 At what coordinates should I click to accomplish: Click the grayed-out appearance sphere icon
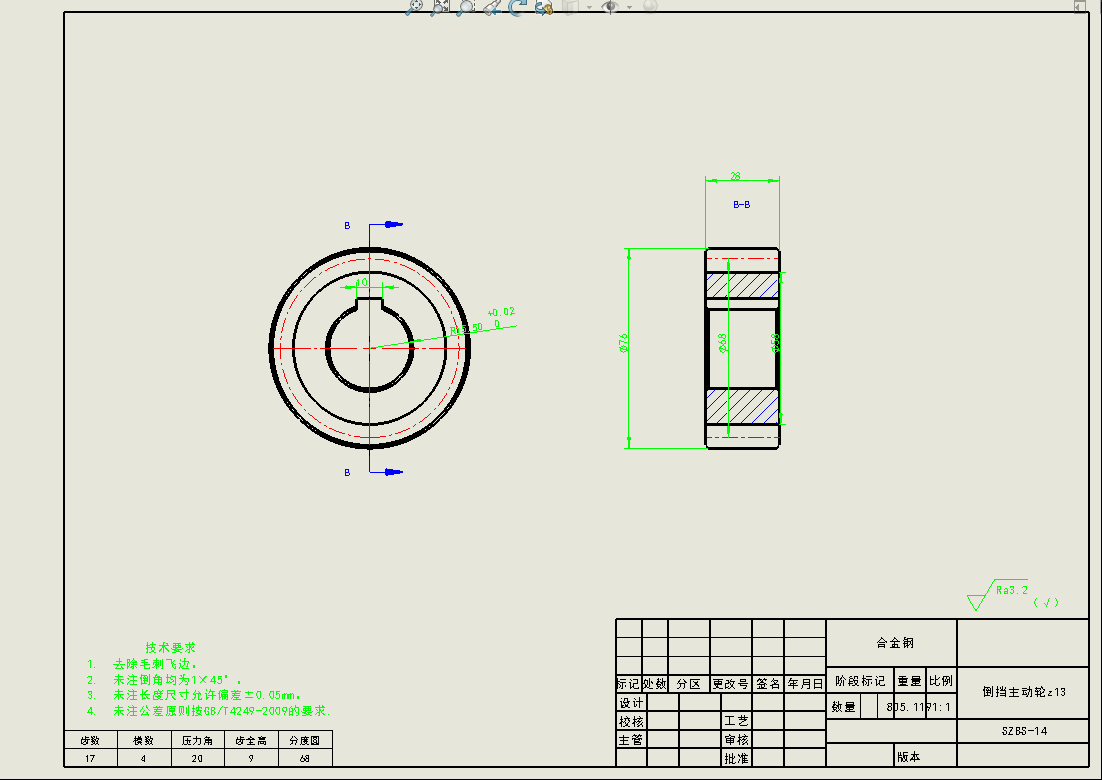pyautogui.click(x=650, y=7)
